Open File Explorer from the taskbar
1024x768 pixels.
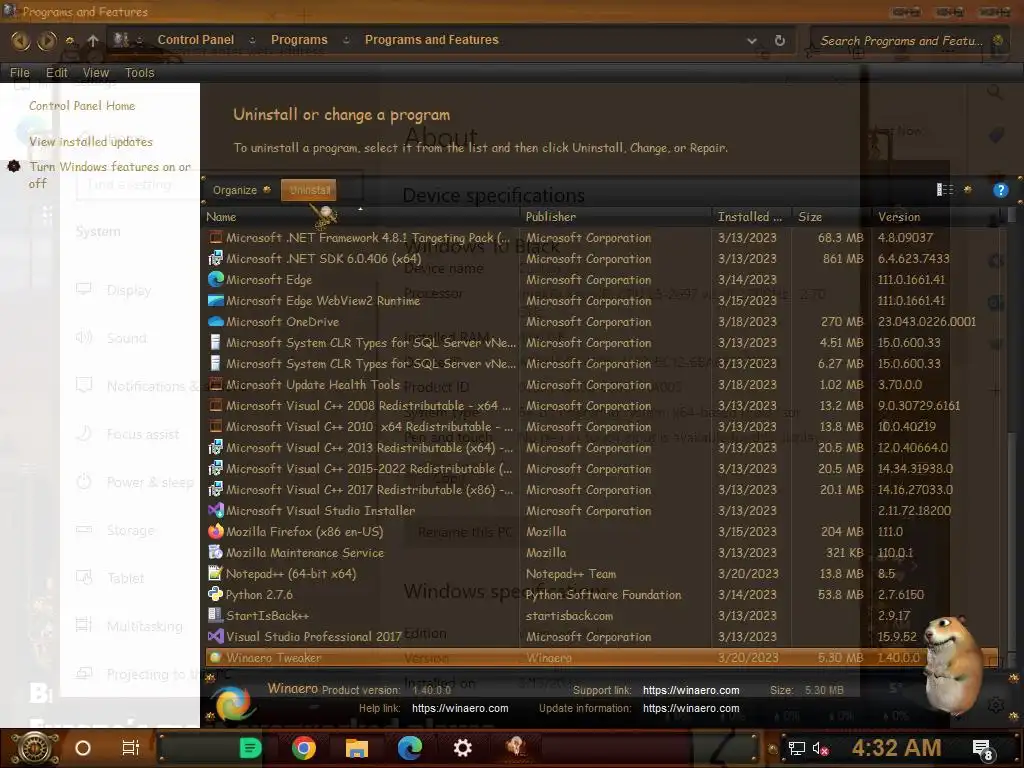click(357, 748)
